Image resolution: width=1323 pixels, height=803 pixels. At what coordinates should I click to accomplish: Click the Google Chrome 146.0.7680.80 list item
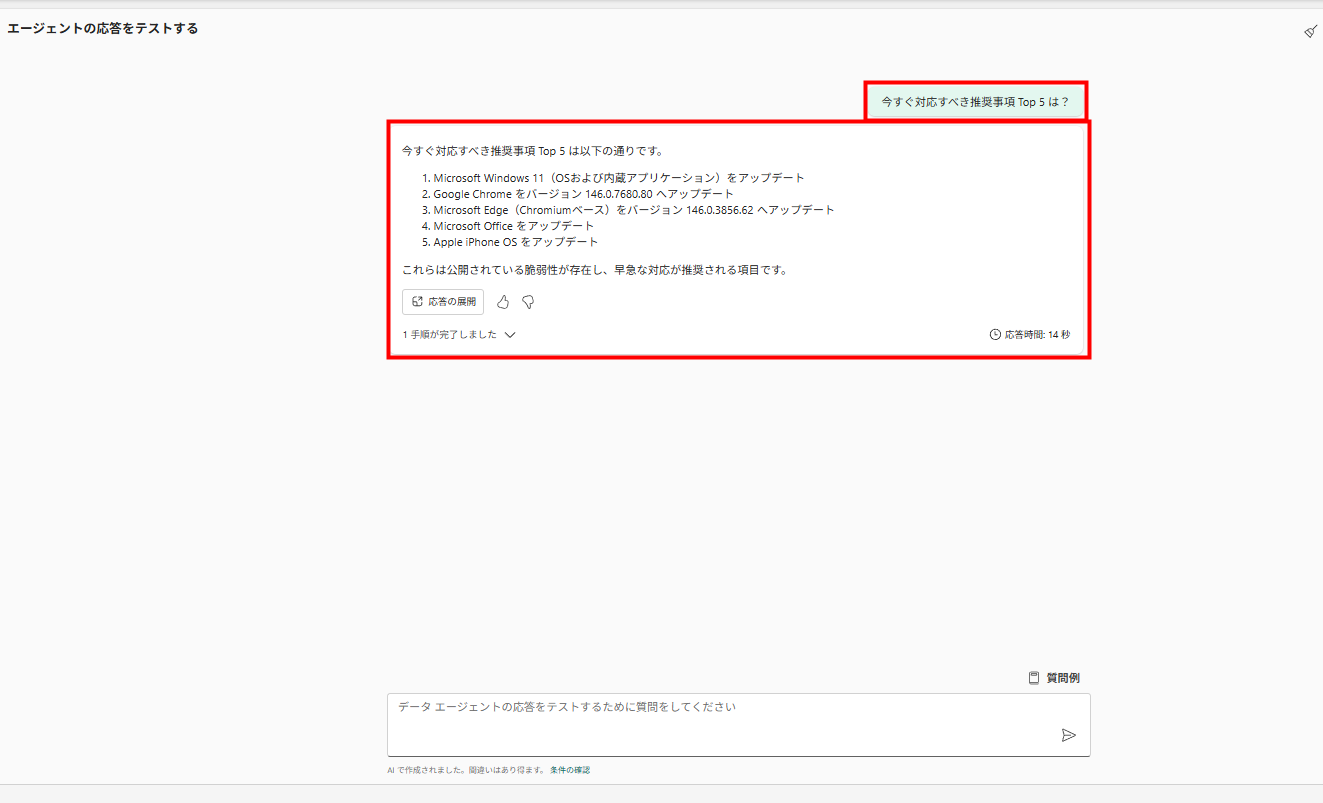[583, 194]
